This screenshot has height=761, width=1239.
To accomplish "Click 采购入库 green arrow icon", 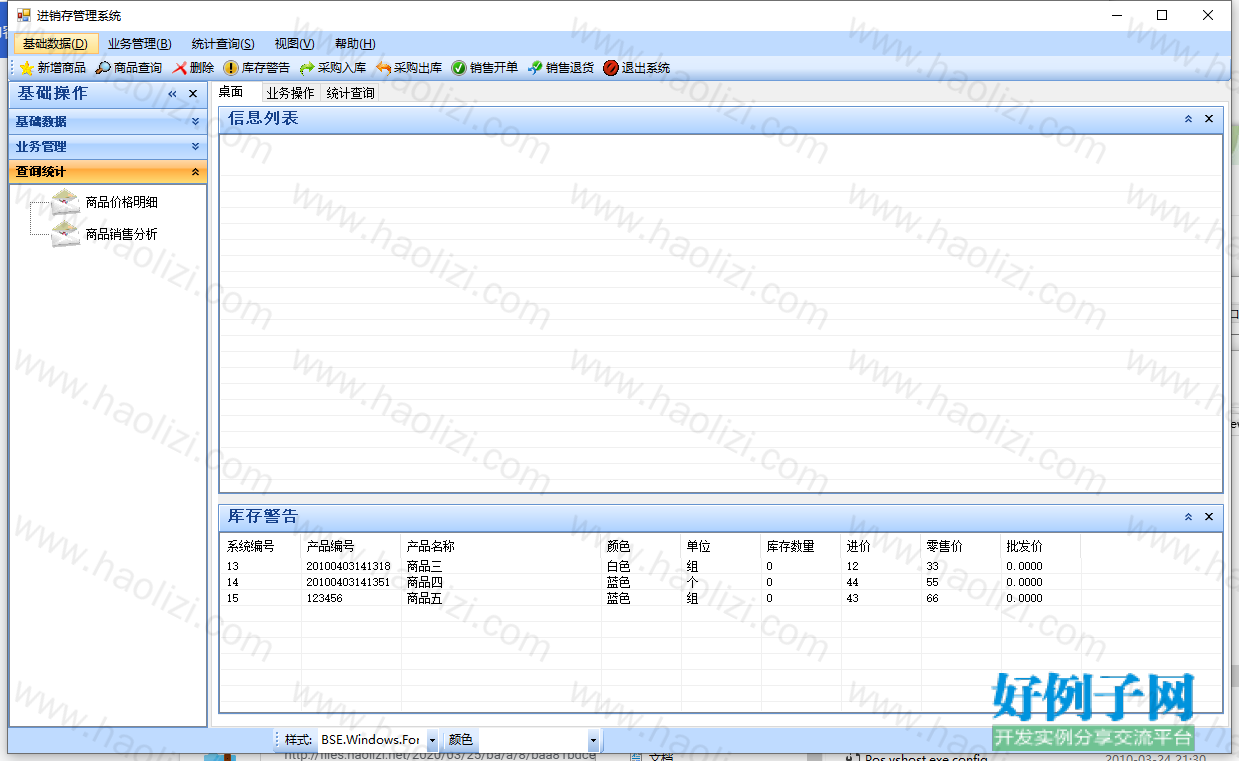I will (307, 68).
